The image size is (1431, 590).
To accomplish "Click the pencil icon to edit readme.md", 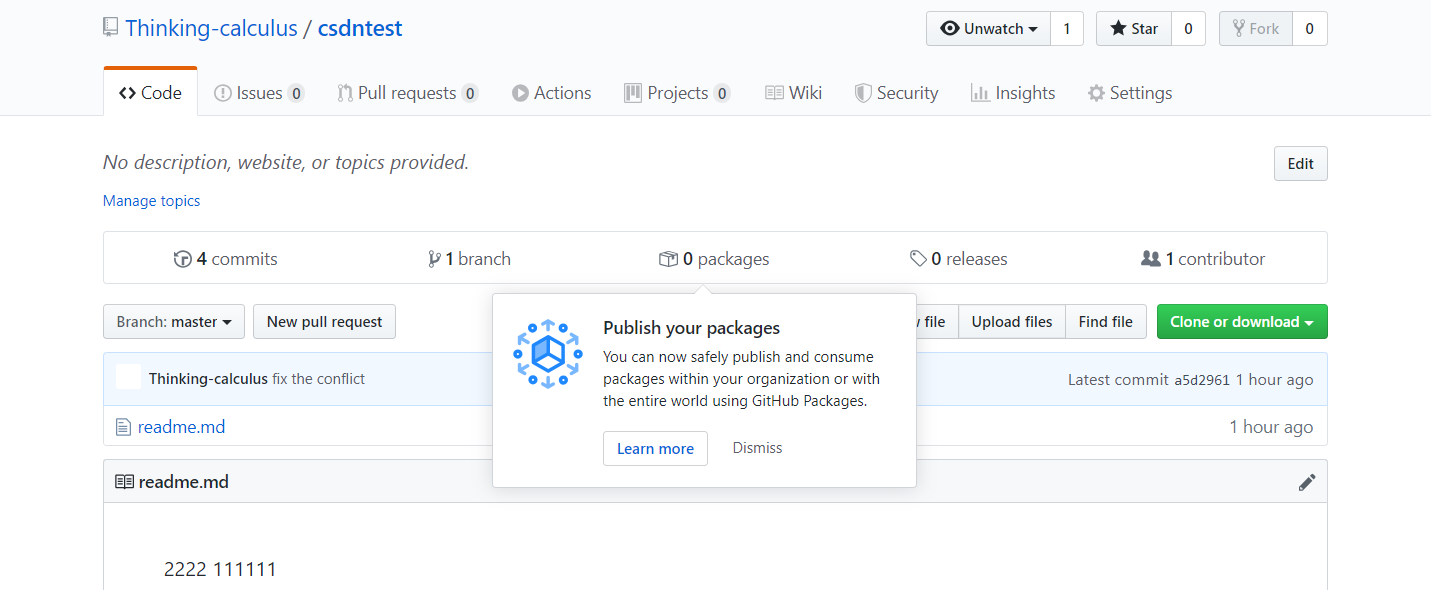I will [1307, 482].
